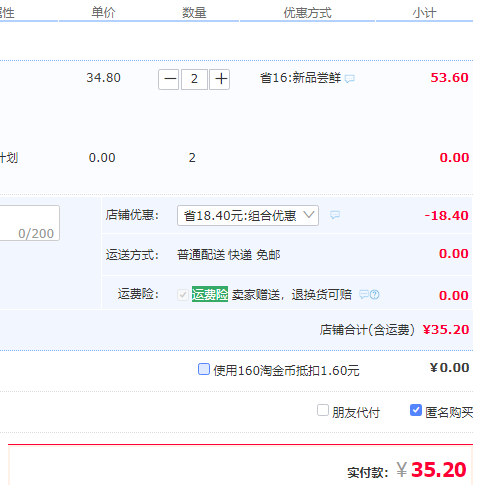
Task: Click comment icon beside 店铺优惠 dropdown
Action: [335, 215]
